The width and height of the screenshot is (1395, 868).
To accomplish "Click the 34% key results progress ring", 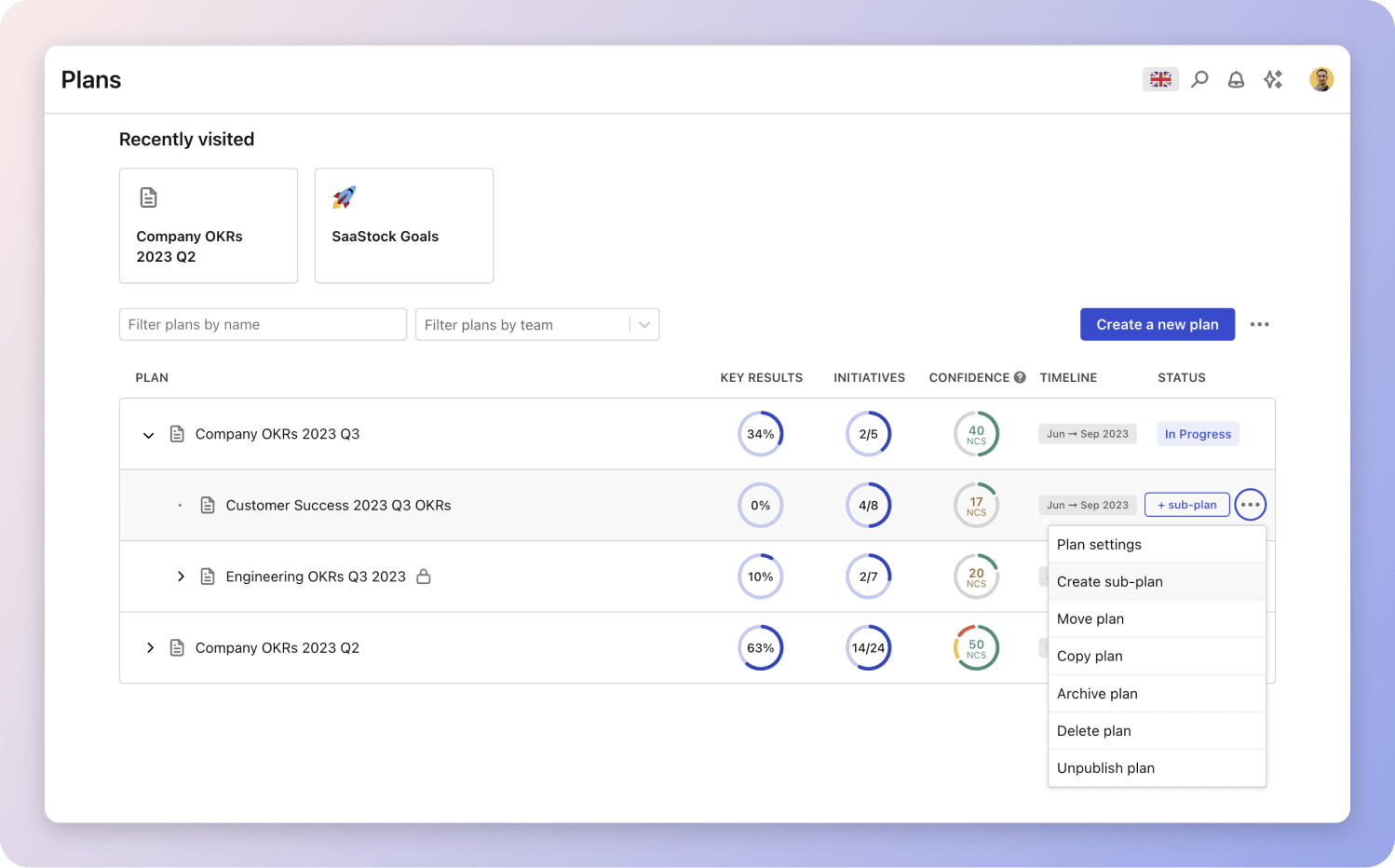I will pos(760,434).
